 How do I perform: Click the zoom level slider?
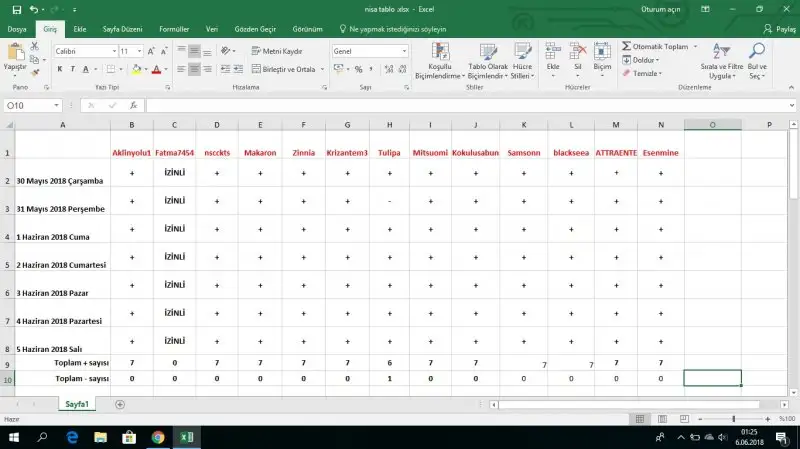click(733, 419)
